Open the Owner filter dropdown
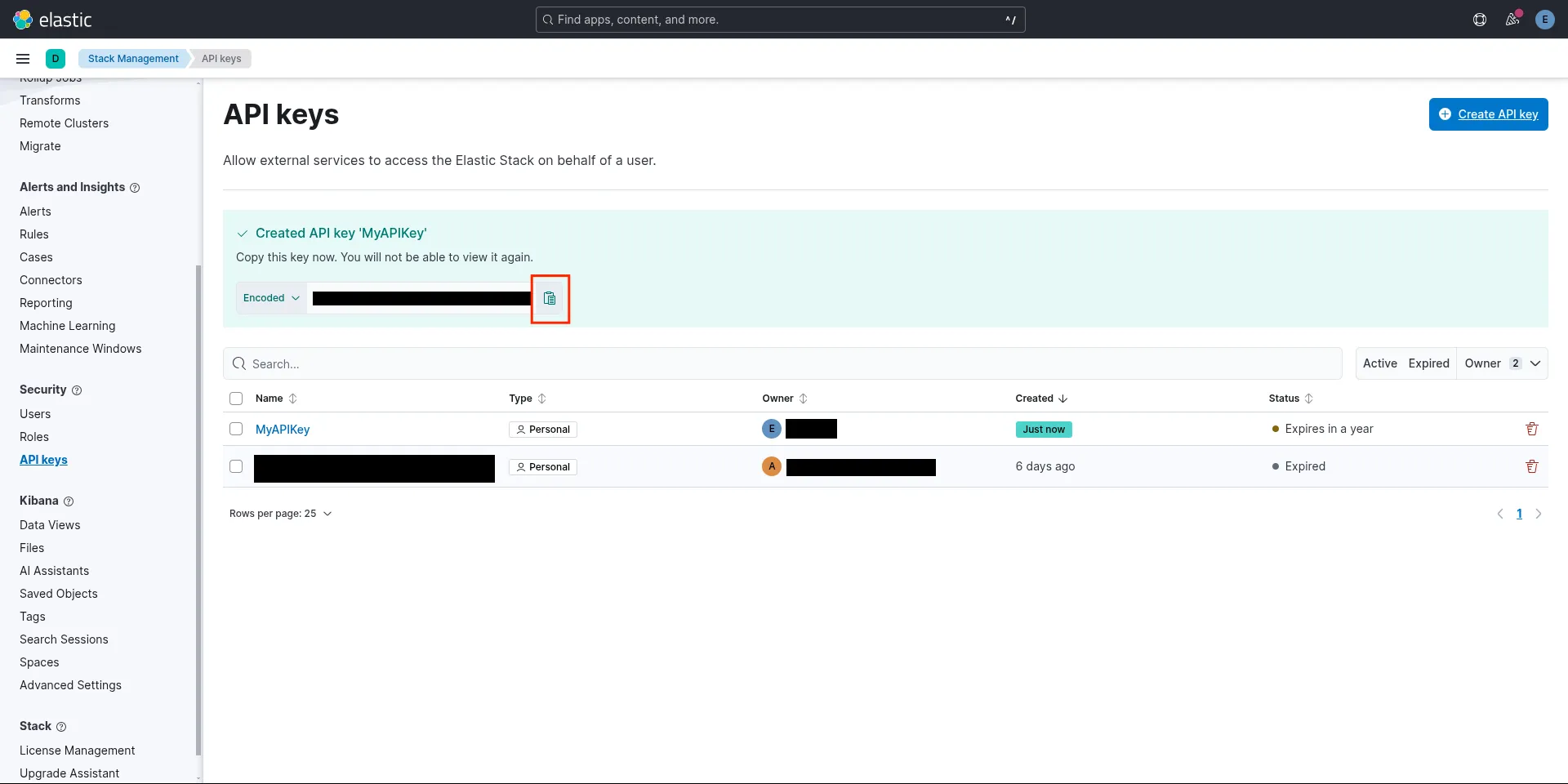The height and width of the screenshot is (784, 1568). click(x=1501, y=364)
